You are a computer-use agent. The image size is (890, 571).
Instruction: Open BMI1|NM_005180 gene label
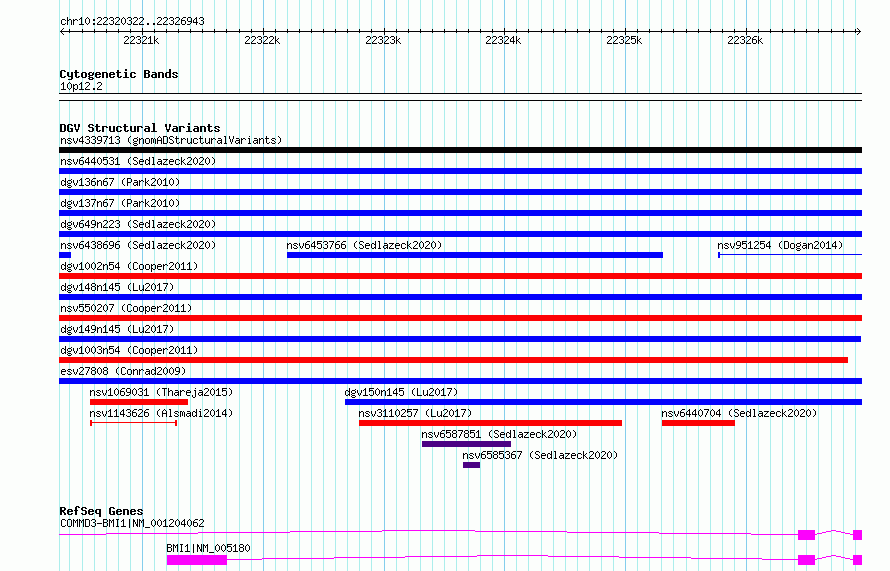208,548
